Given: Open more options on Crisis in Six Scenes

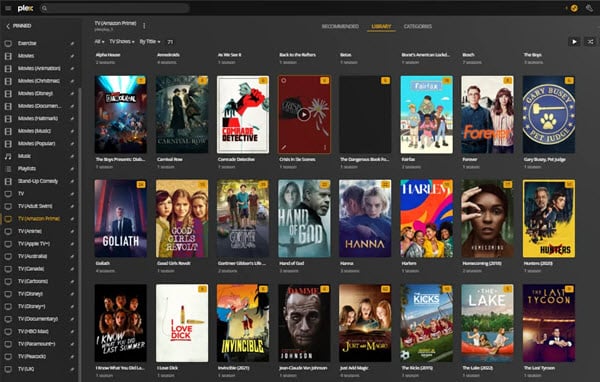Looking at the screenshot, I should [x=325, y=147].
